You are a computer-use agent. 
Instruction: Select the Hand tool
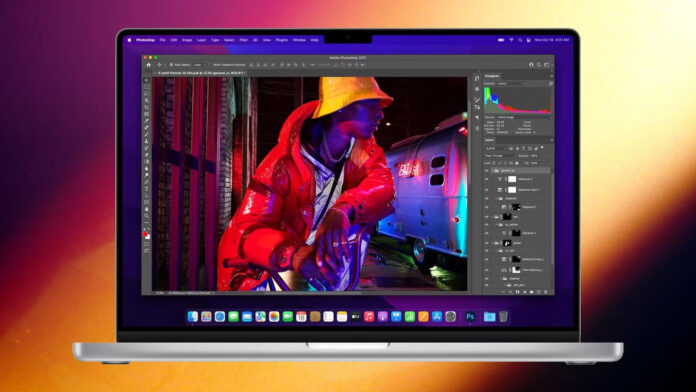pos(147,209)
